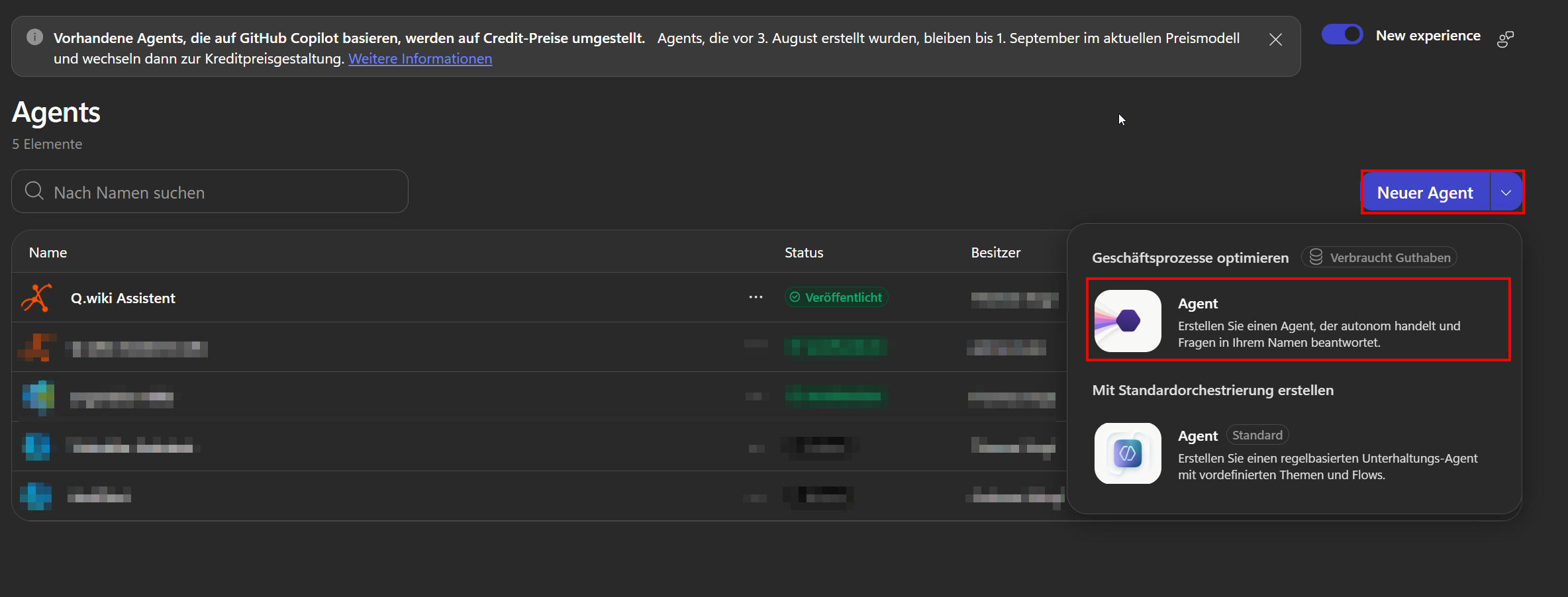Click the Besitzer column header
The image size is (1568, 597).
pyautogui.click(x=995, y=252)
